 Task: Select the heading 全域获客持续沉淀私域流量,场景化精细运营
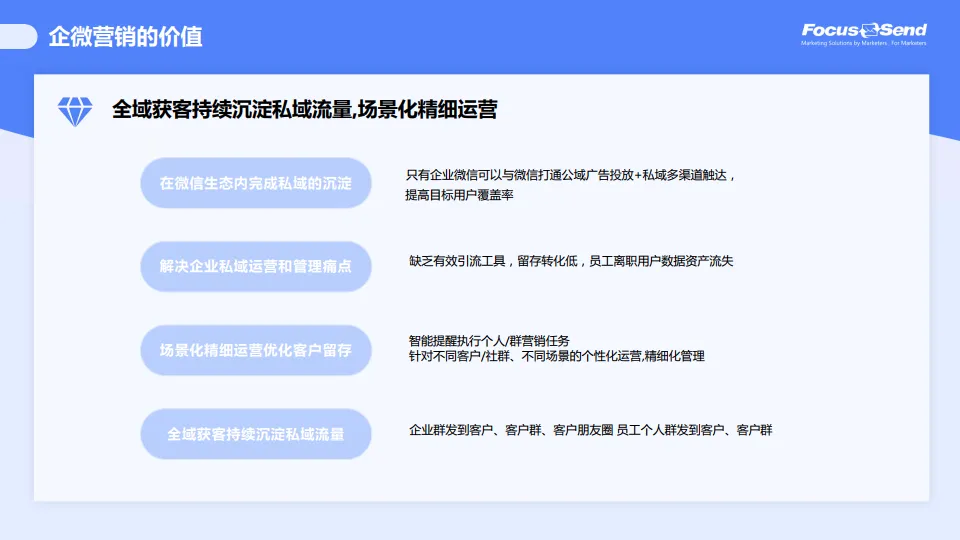[304, 110]
